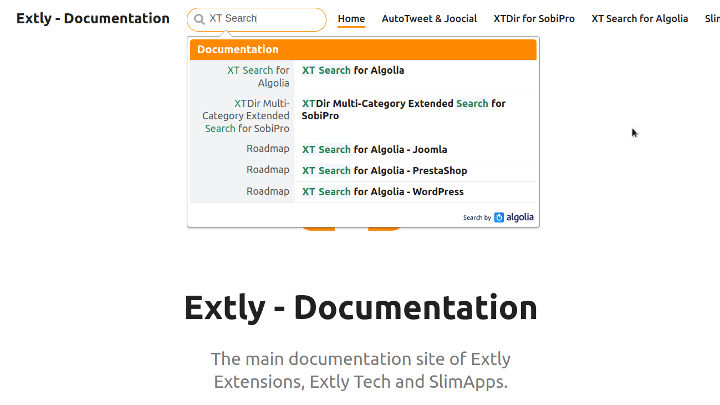Viewport: 720px width, 405px height.
Task: Open the Home nav tab
Action: coord(351,19)
